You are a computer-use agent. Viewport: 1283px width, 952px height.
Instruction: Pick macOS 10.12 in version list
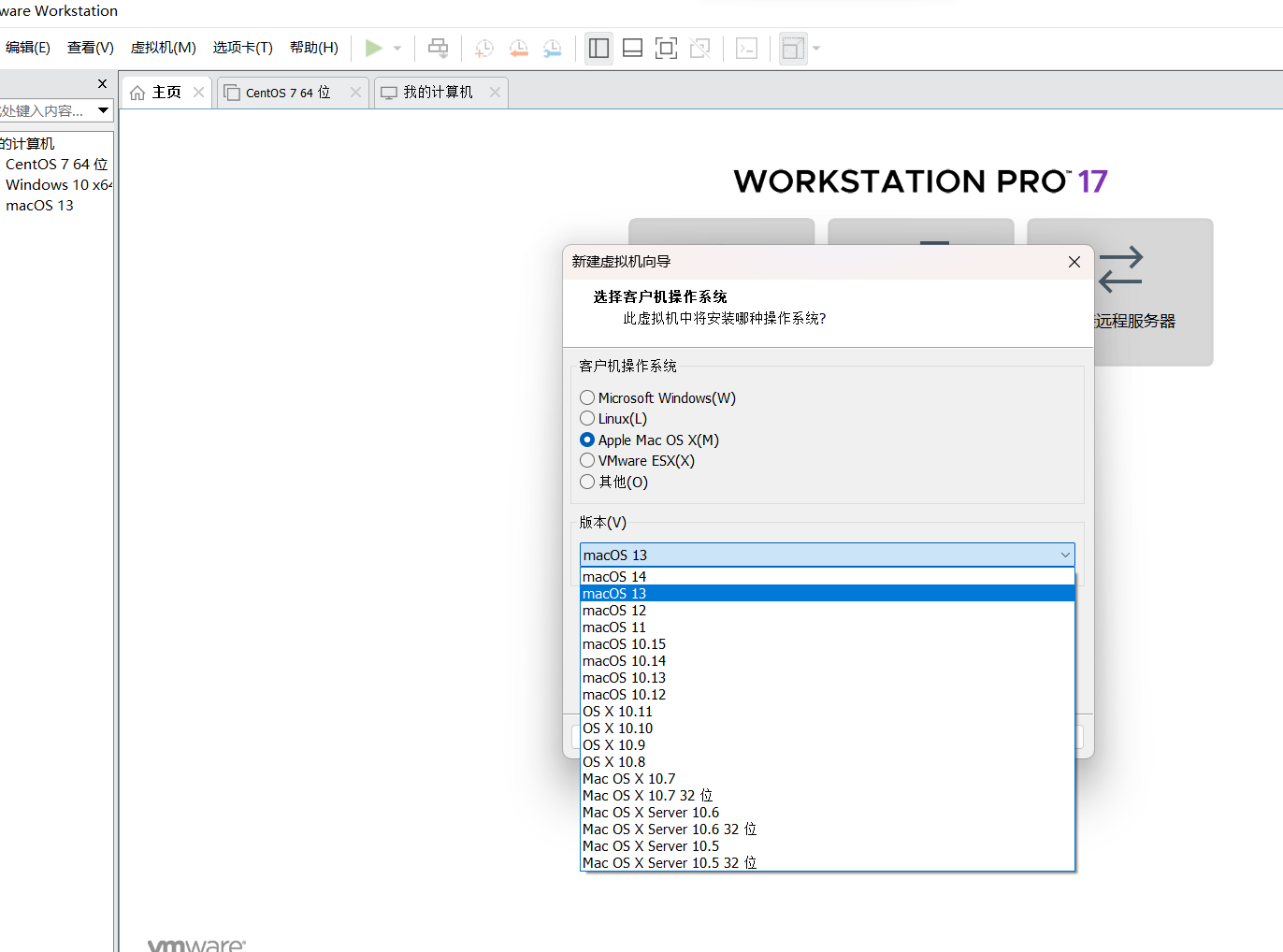pos(828,695)
